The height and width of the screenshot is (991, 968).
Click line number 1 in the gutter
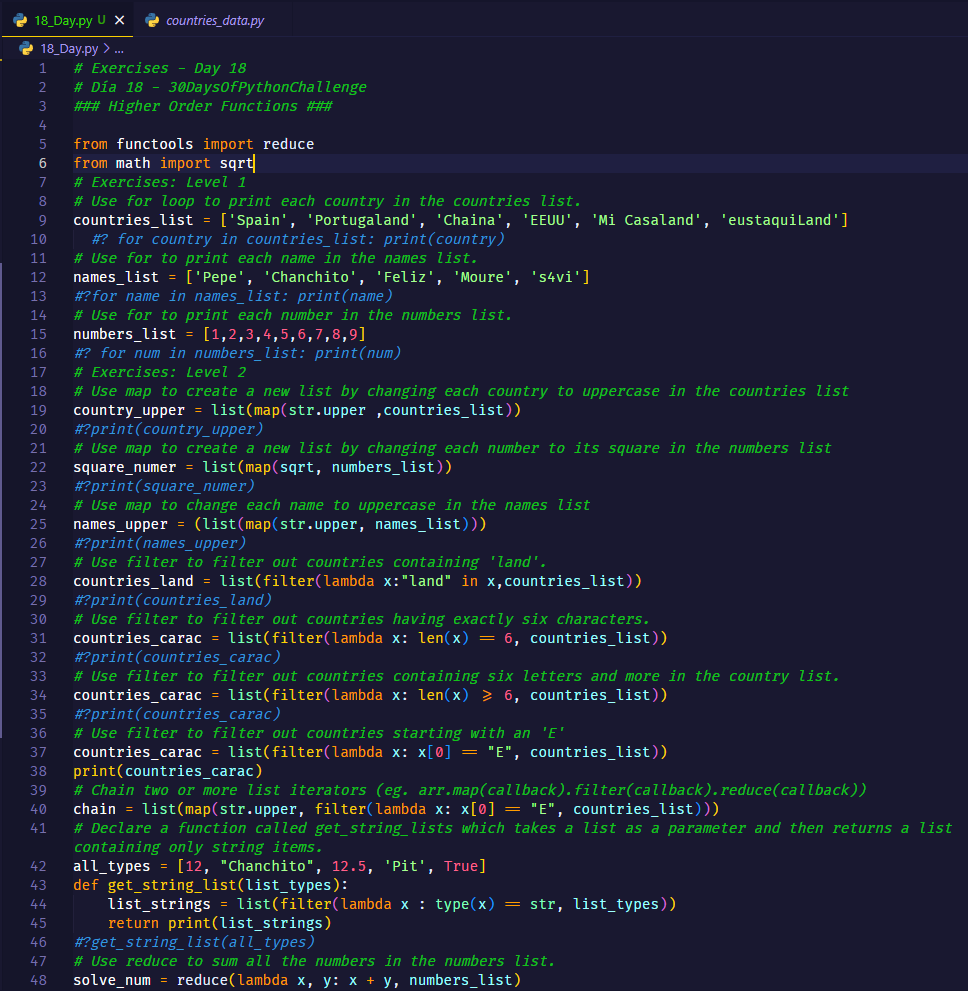coord(42,68)
